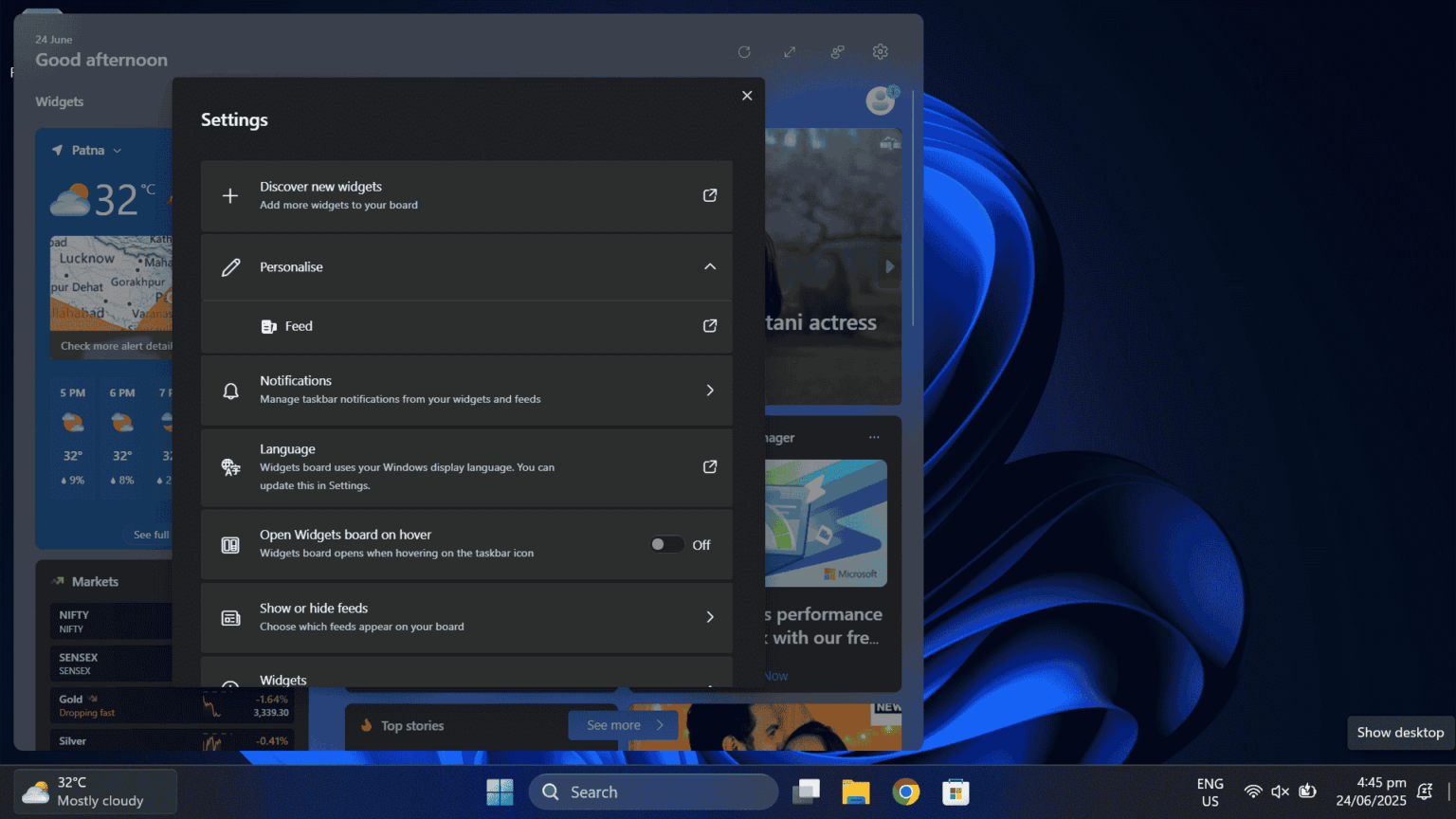This screenshot has height=819, width=1456.
Task: Click the Notifications bell icon
Action: click(230, 390)
